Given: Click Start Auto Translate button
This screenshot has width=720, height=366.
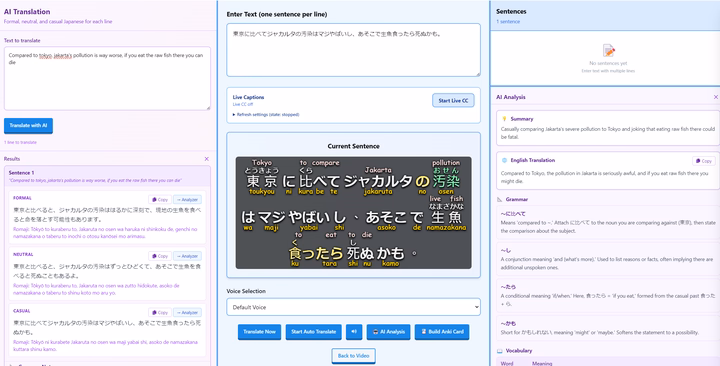Looking at the screenshot, I should [x=314, y=332].
